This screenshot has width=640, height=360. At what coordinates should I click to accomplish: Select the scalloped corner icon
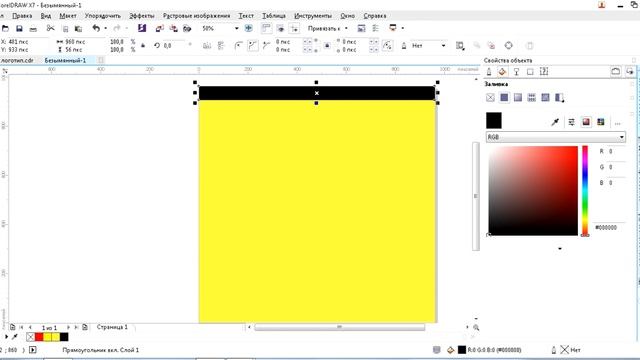pos(253,46)
